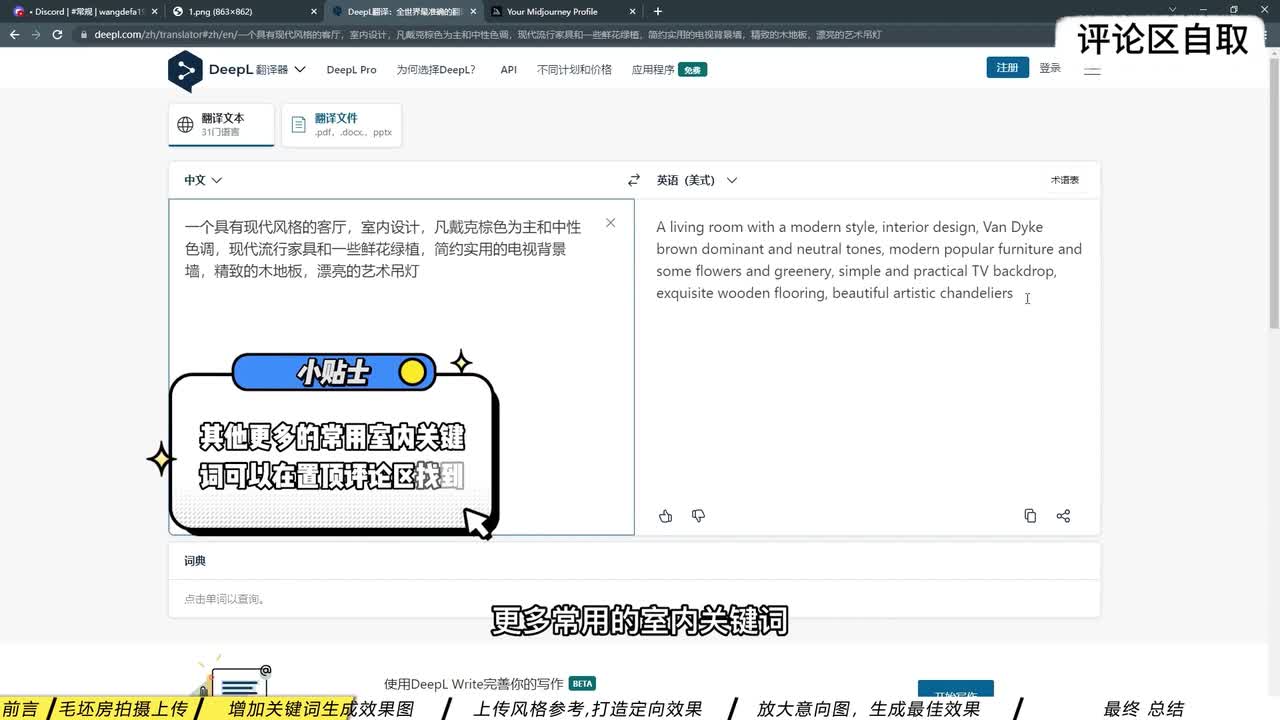Screen dimensions: 1280x720
Task: Open the DeepL Pro link
Action: (x=351, y=70)
